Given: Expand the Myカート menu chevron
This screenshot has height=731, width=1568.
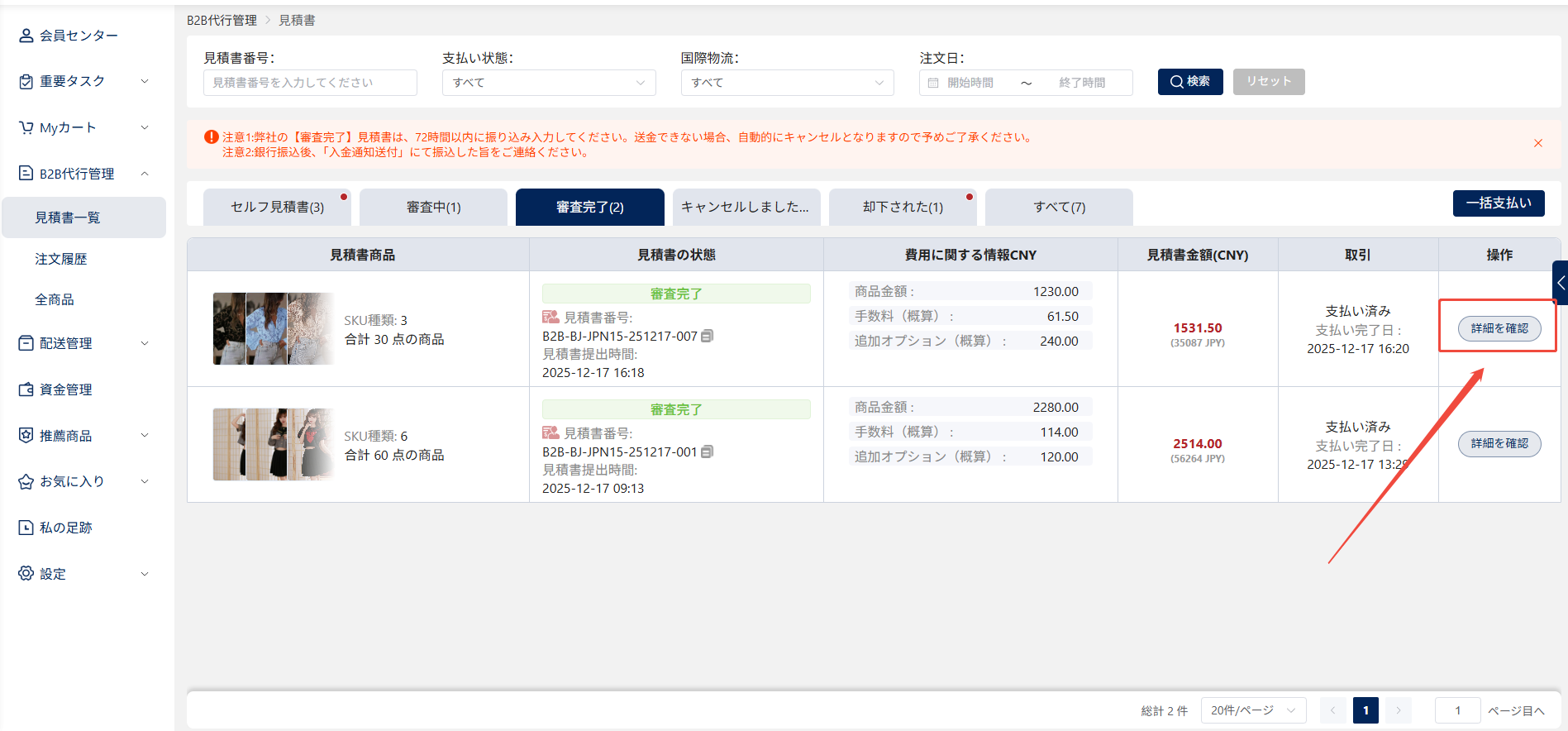Looking at the screenshot, I should (x=145, y=127).
